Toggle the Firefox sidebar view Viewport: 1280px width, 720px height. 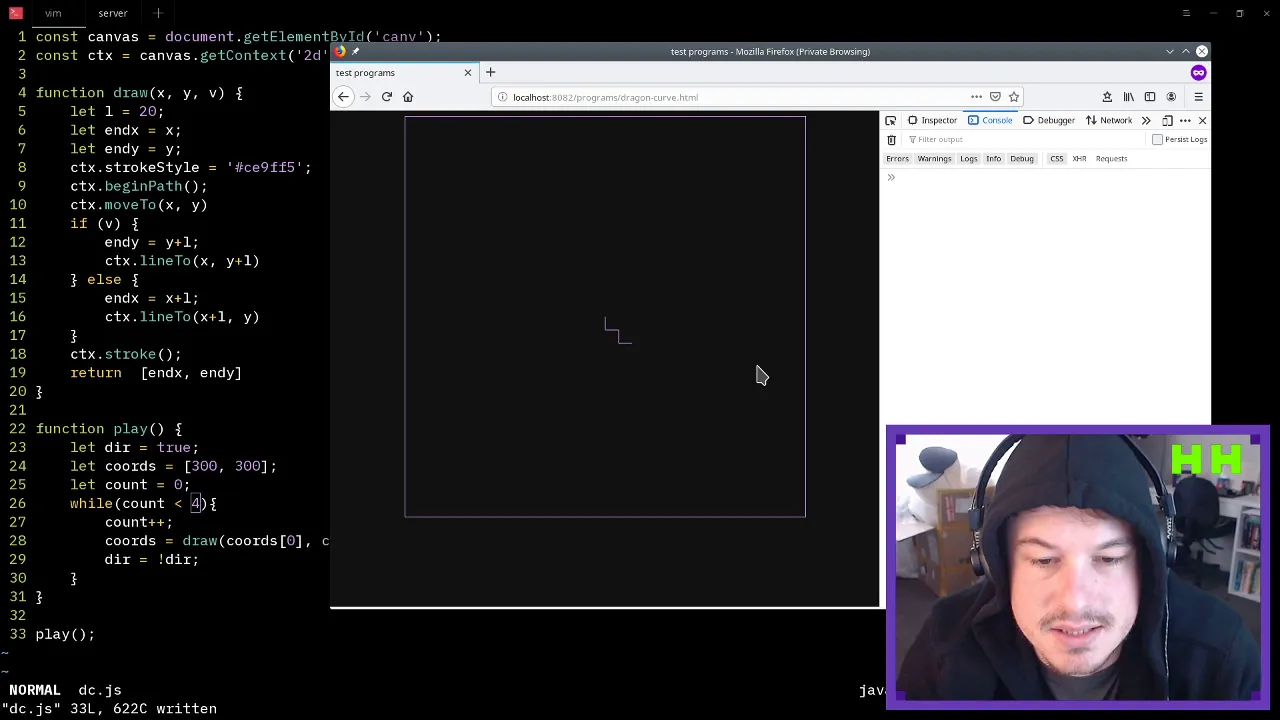[1150, 97]
